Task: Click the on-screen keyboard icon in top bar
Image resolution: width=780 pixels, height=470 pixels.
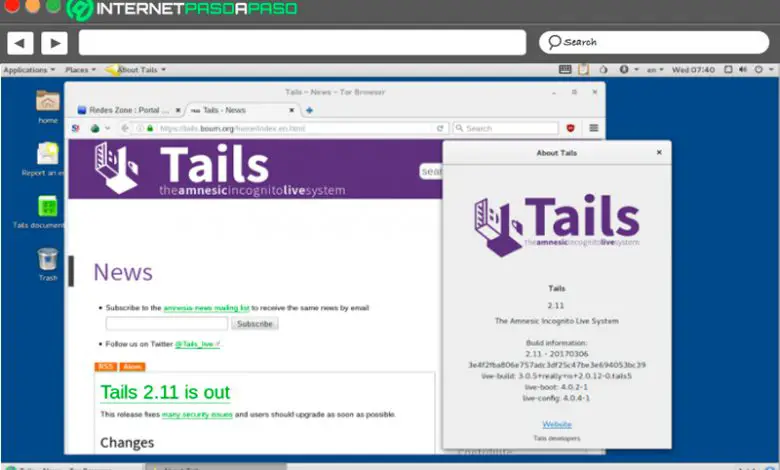Action: coord(565,70)
